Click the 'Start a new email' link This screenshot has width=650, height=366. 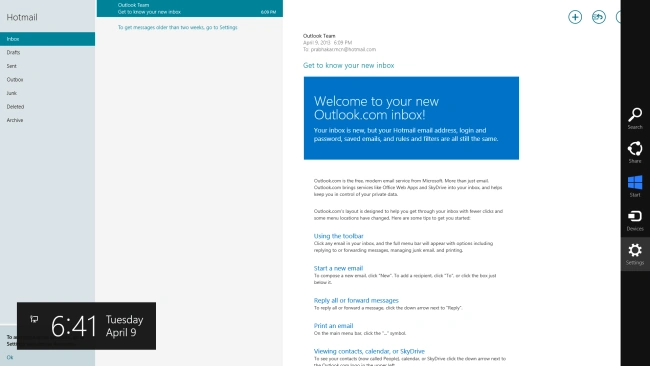(x=338, y=268)
